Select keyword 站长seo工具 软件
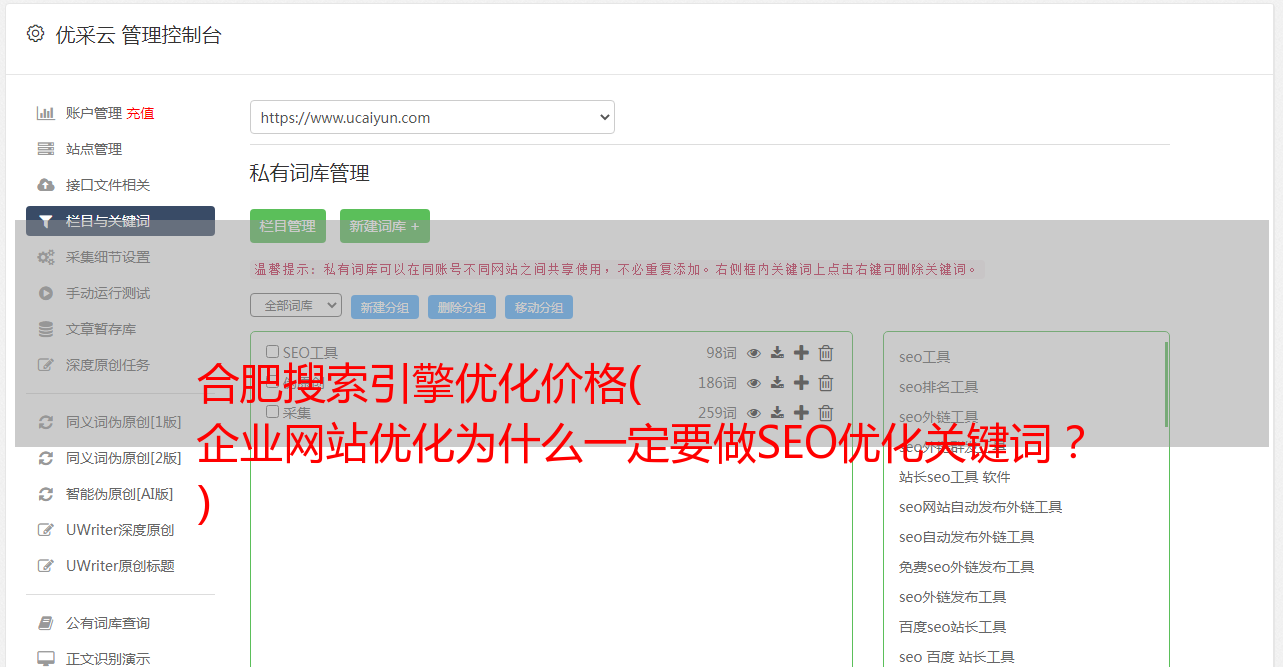 [955, 477]
